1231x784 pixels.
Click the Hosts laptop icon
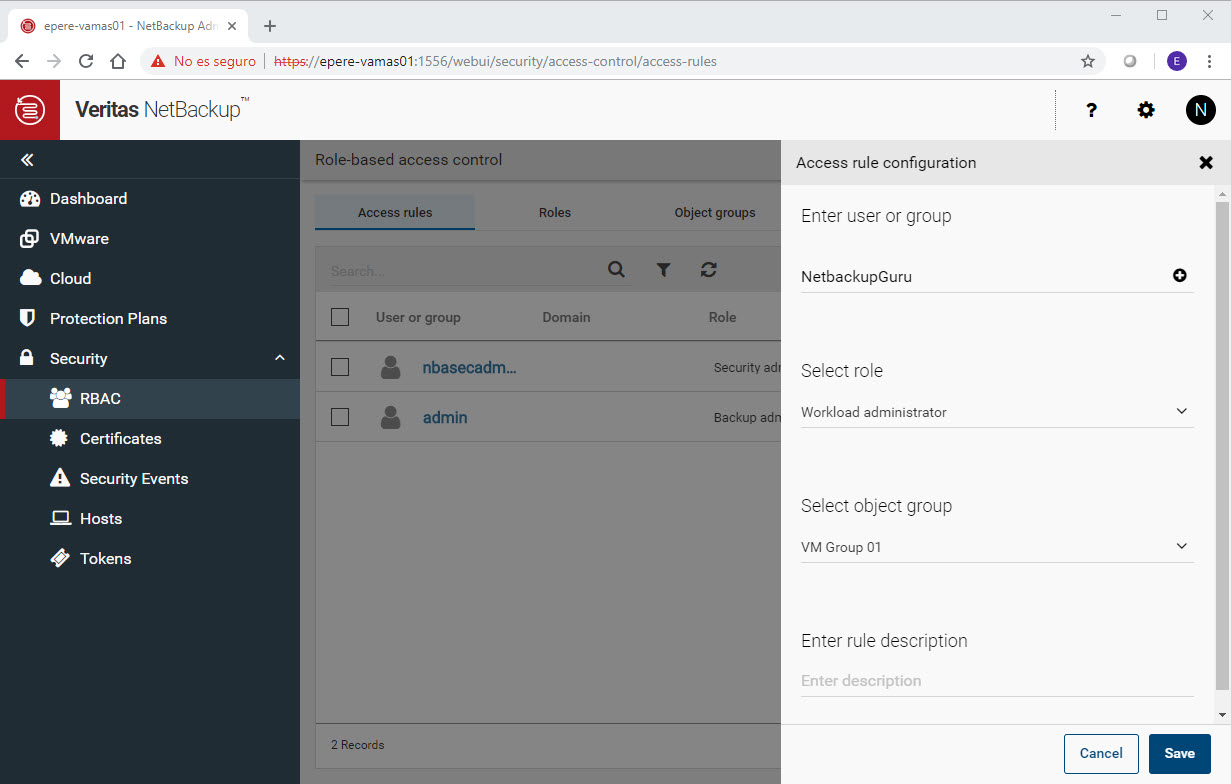tap(60, 518)
